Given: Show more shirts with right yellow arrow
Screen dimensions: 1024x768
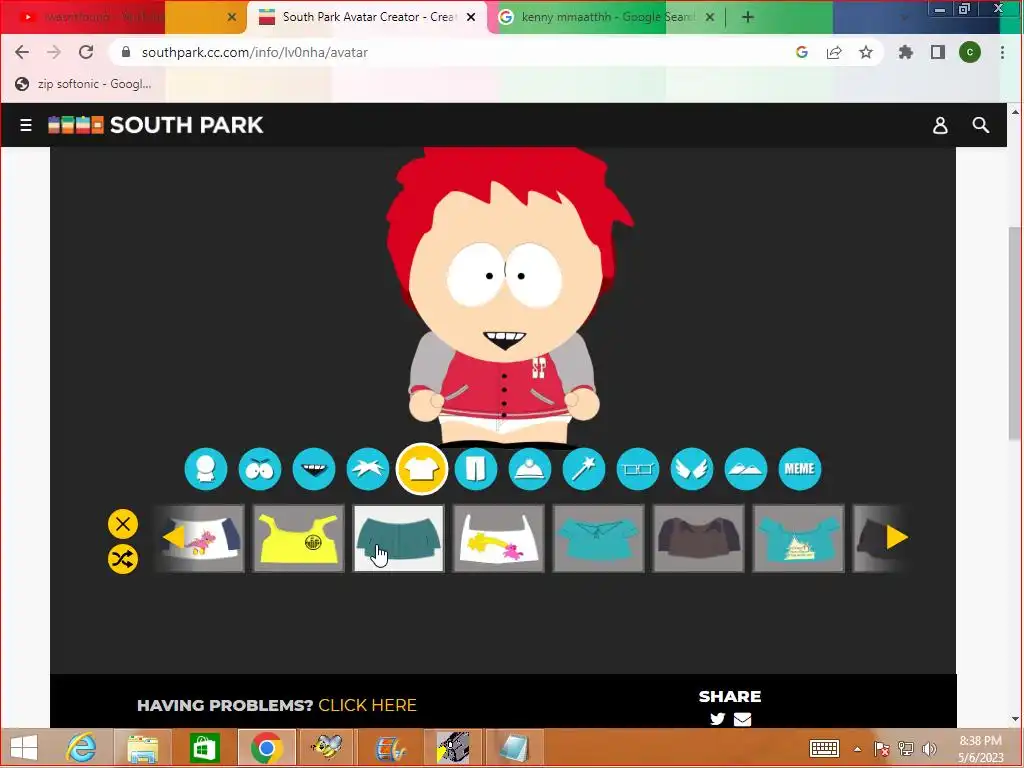Looking at the screenshot, I should coord(897,537).
